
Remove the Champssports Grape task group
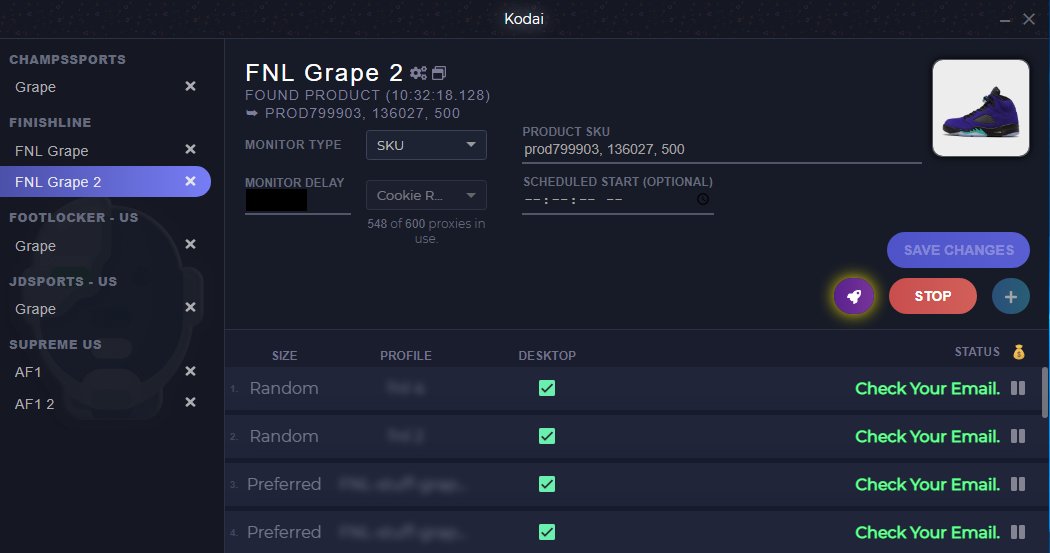click(x=190, y=86)
